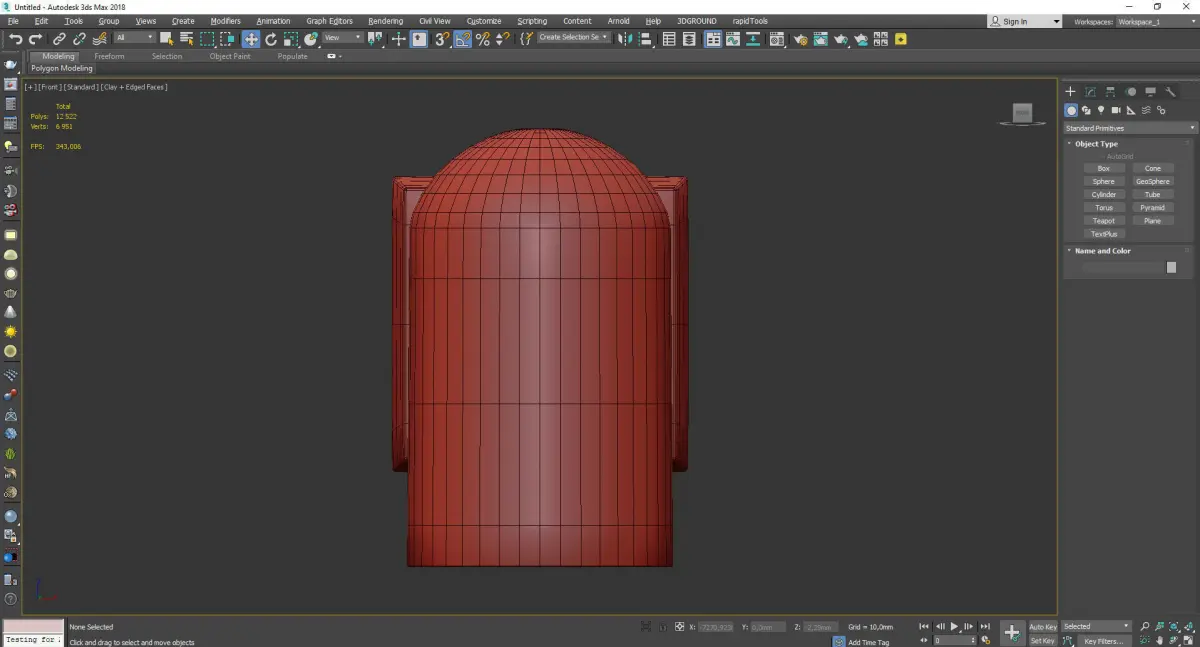Viewport: 1200px width, 647px height.
Task: Switch to the Freeform ribbon tab
Action: (109, 56)
